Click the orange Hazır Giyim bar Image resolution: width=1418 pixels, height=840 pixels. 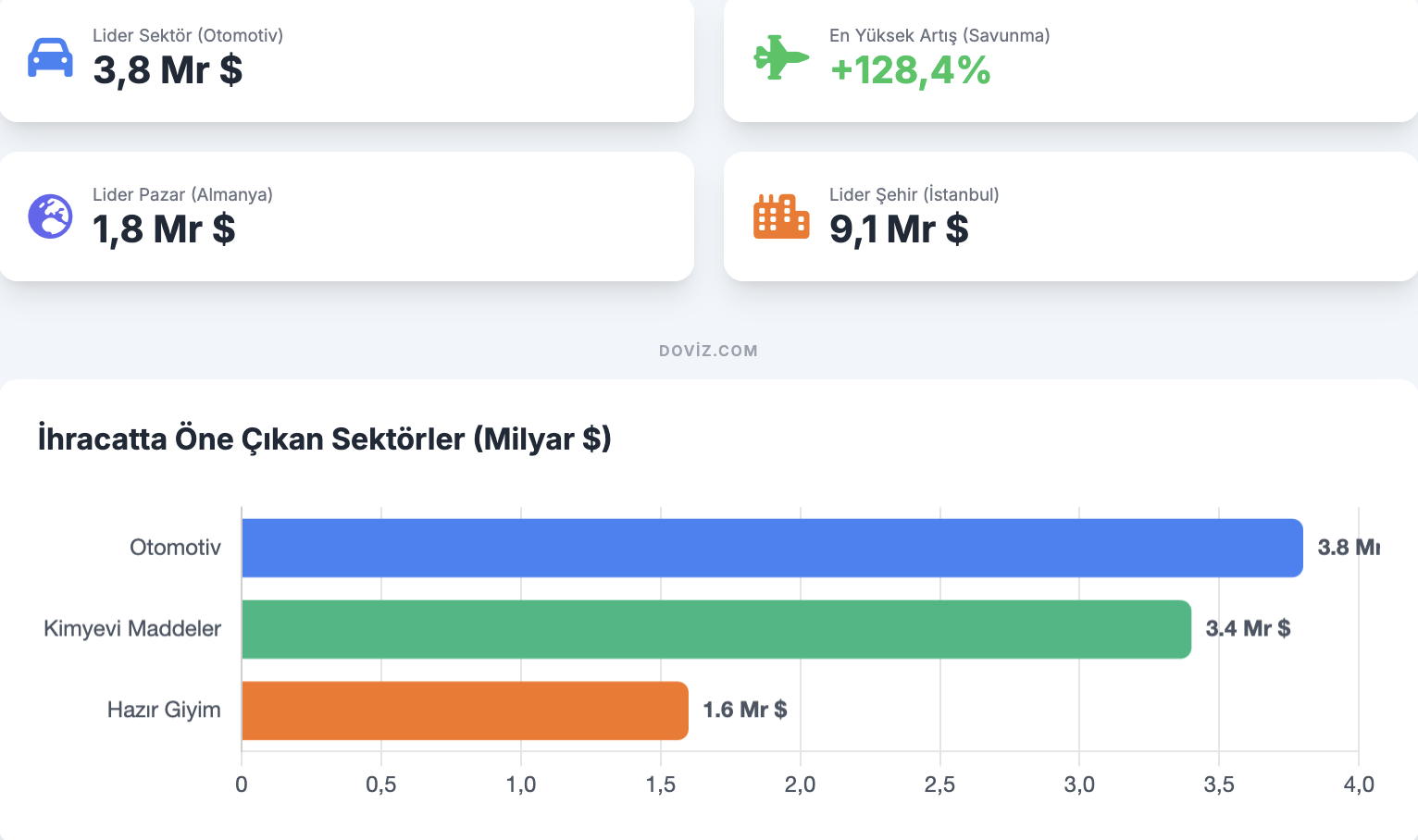[x=465, y=710]
